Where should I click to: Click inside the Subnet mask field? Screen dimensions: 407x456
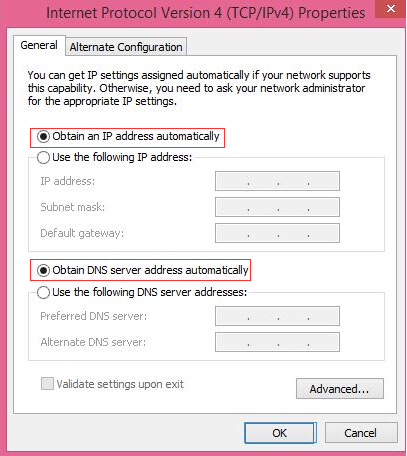coord(277,207)
